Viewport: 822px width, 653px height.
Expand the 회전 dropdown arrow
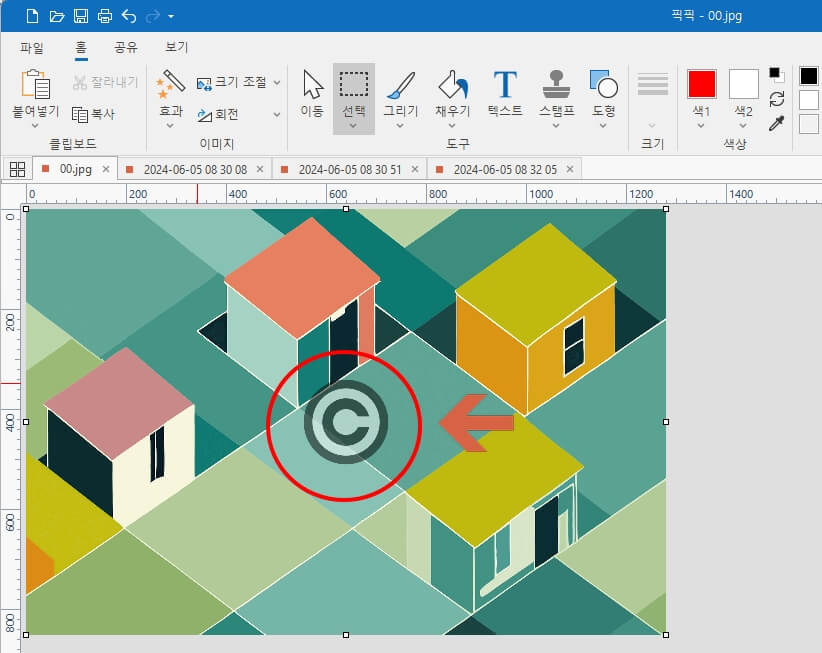[277, 114]
